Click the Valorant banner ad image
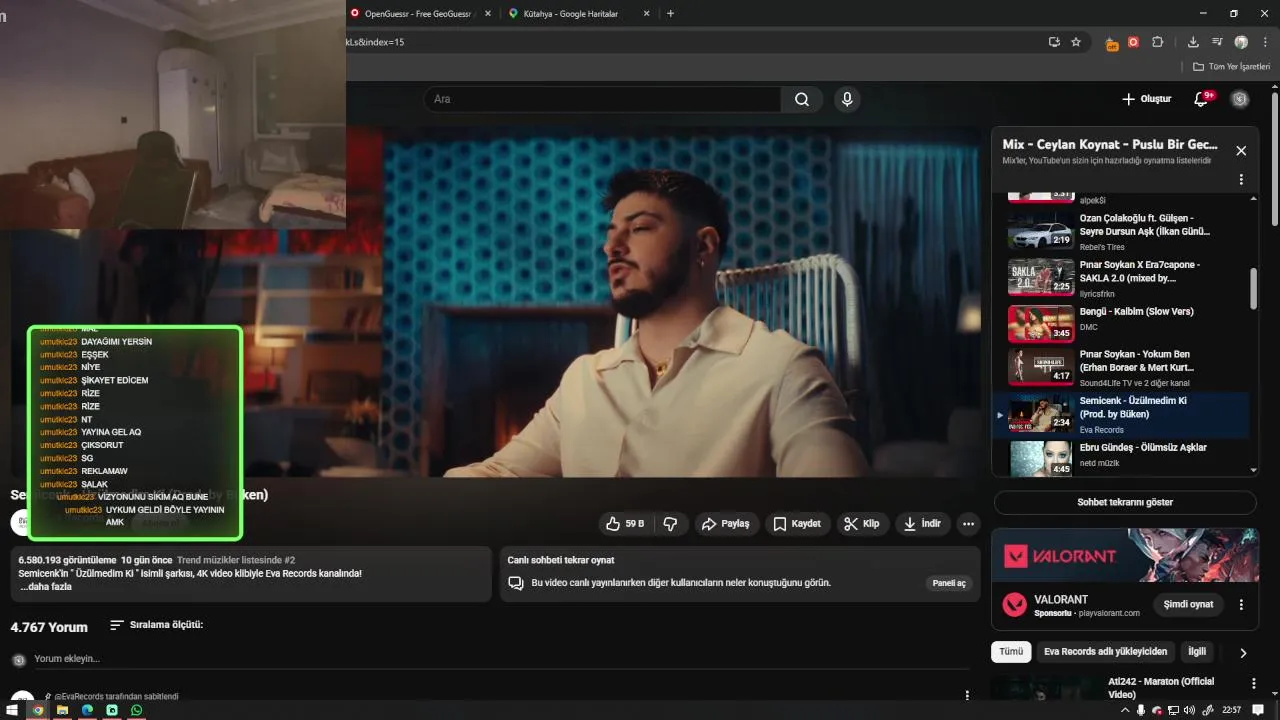 click(x=1125, y=555)
